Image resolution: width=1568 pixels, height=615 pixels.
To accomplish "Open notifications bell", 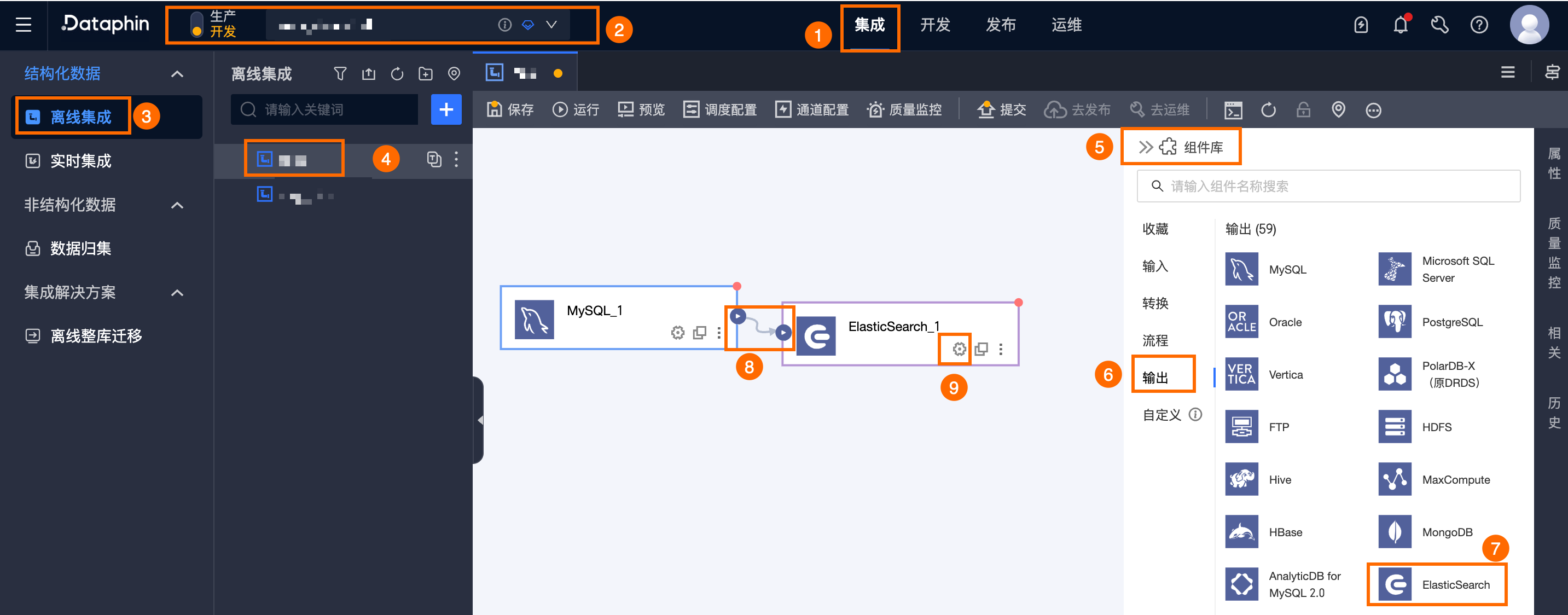I will click(1401, 25).
